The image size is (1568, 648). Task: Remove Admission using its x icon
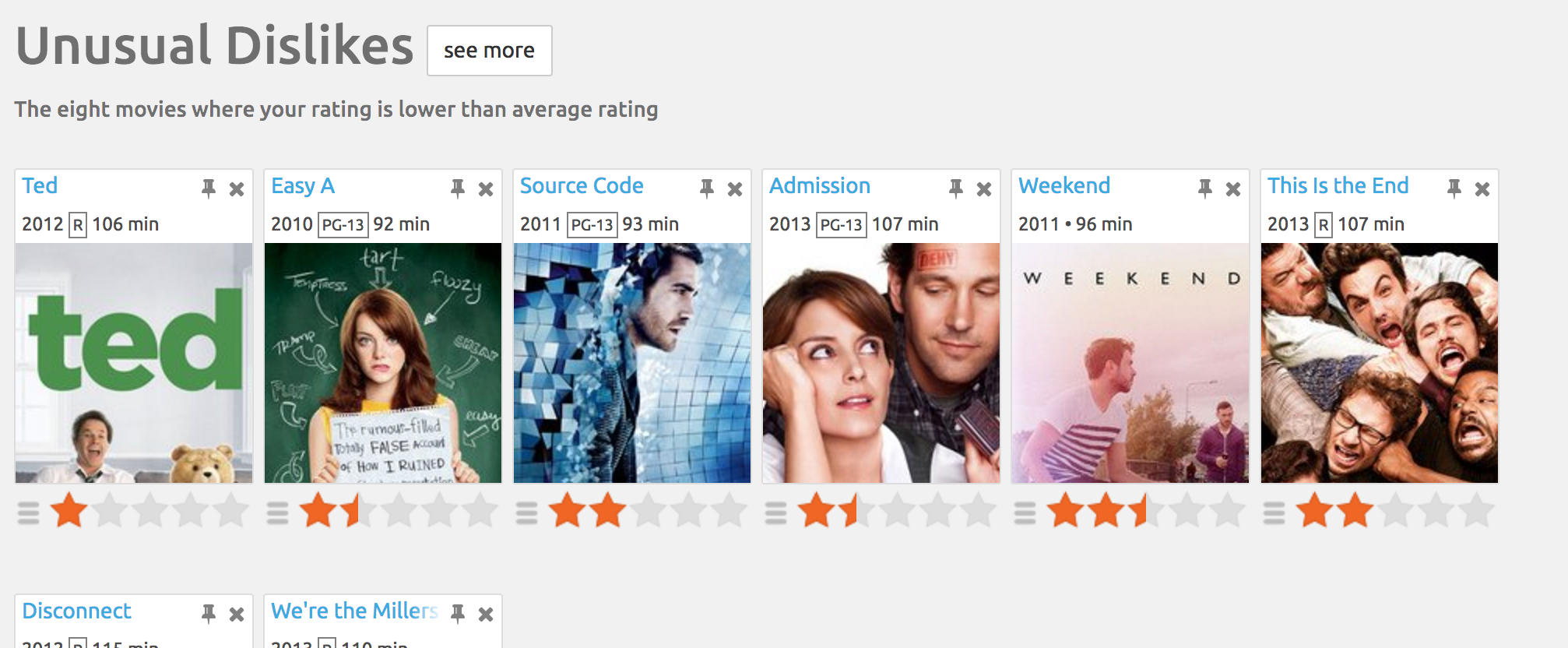(x=983, y=188)
